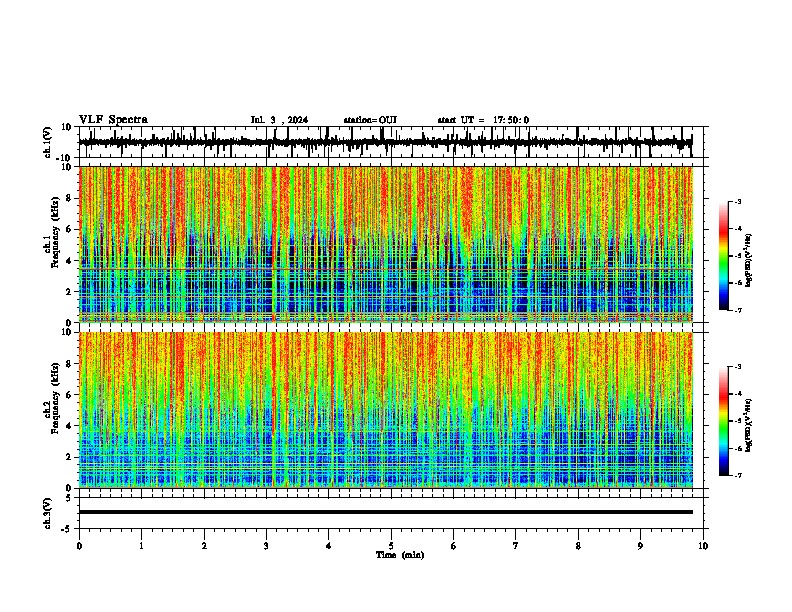
Task: Click the ch.1 color bar "log(PSD)(V²/Hz)" label
Action: coord(748,260)
